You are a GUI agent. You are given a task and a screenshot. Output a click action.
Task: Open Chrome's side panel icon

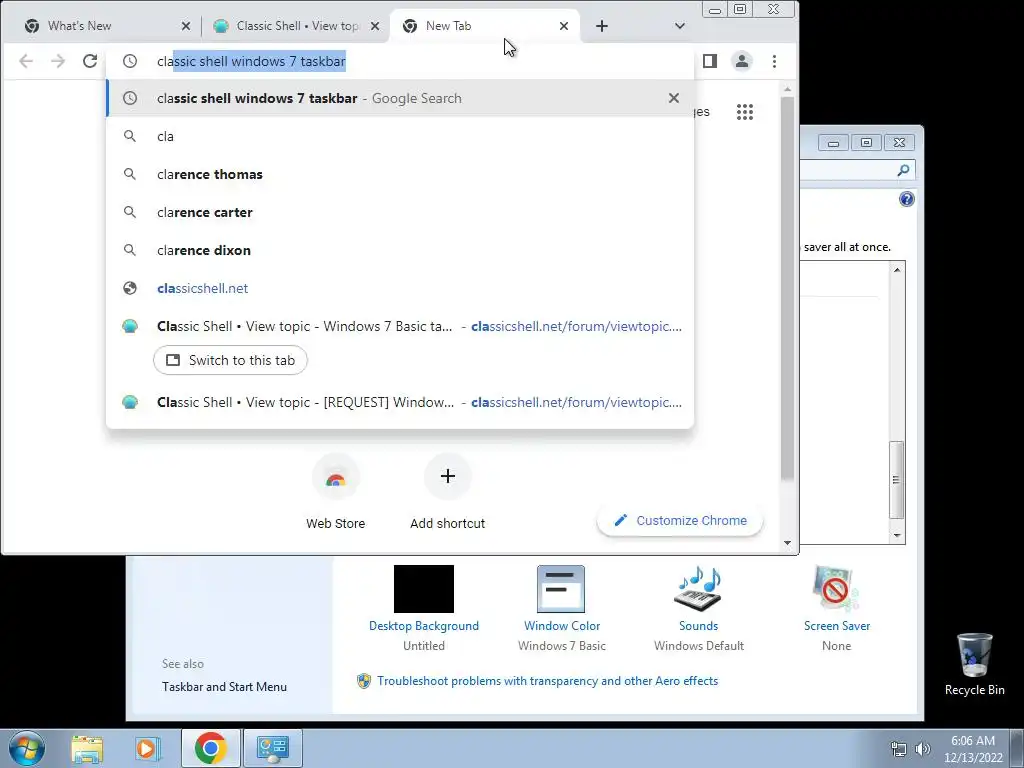tap(710, 61)
